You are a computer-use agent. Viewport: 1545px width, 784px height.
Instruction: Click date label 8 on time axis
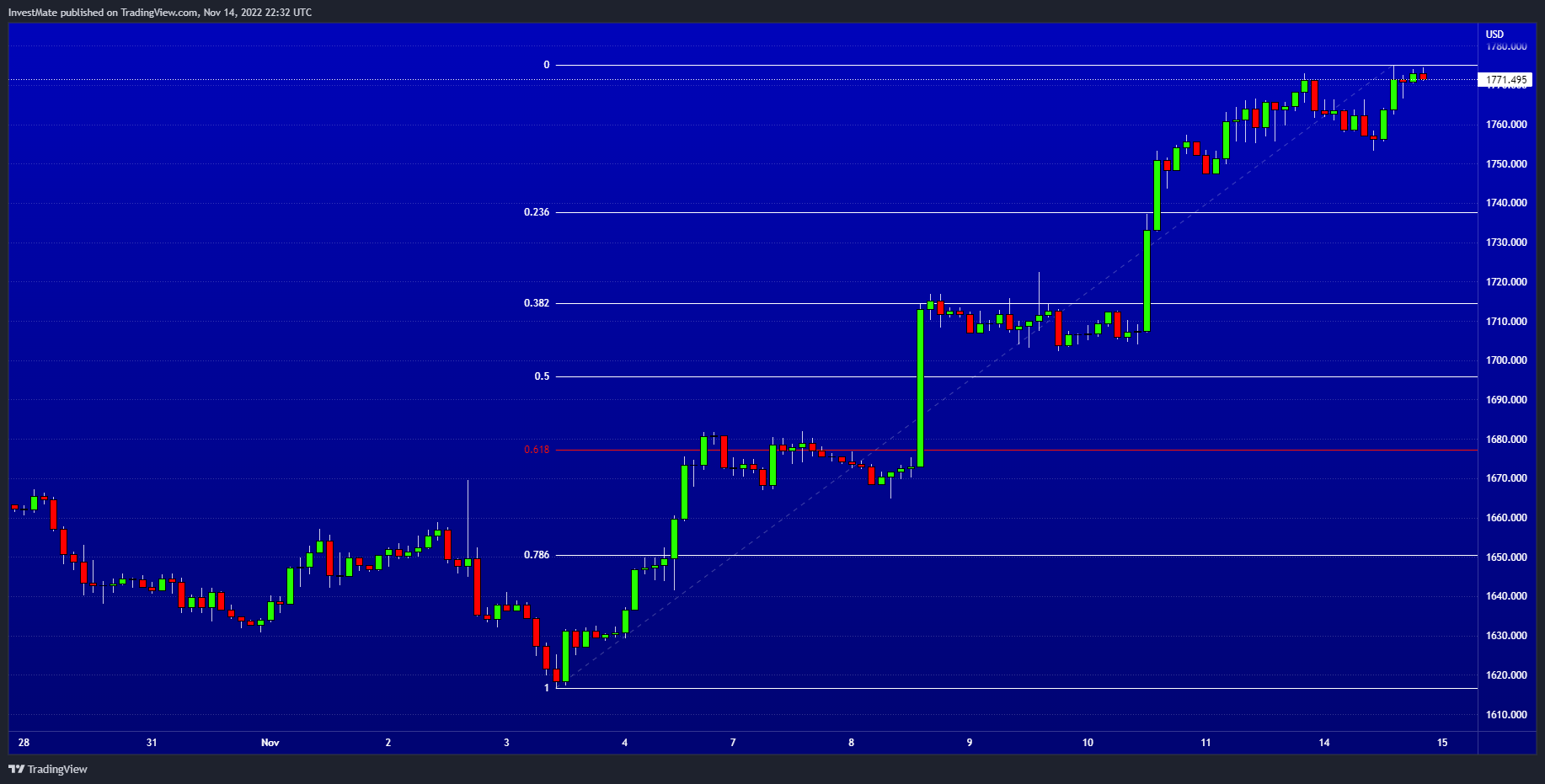coord(852,743)
